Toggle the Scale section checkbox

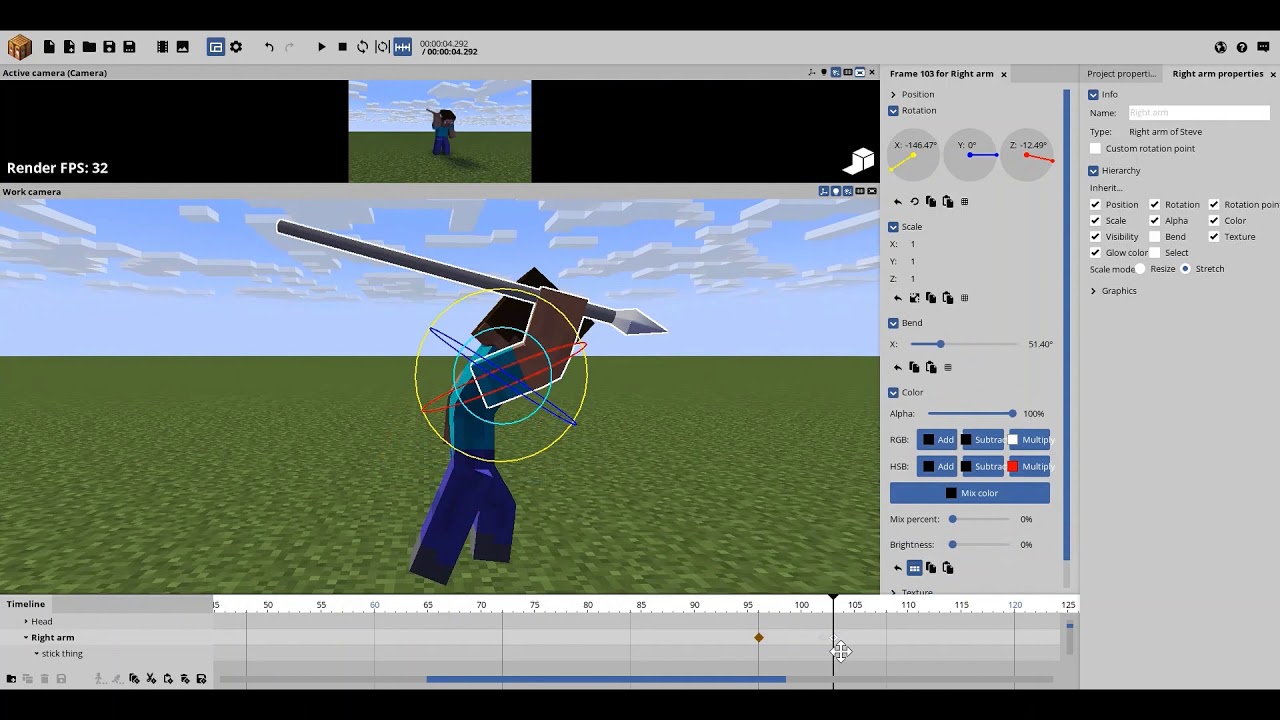[x=894, y=227]
